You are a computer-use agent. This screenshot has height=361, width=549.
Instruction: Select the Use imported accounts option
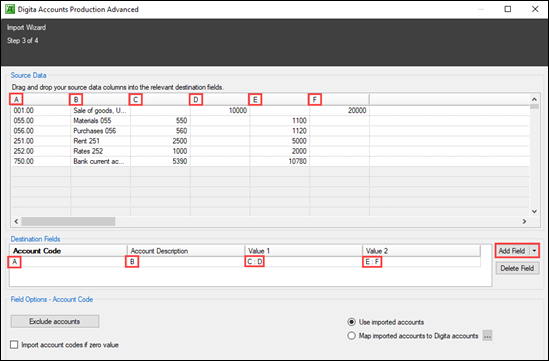(351, 322)
